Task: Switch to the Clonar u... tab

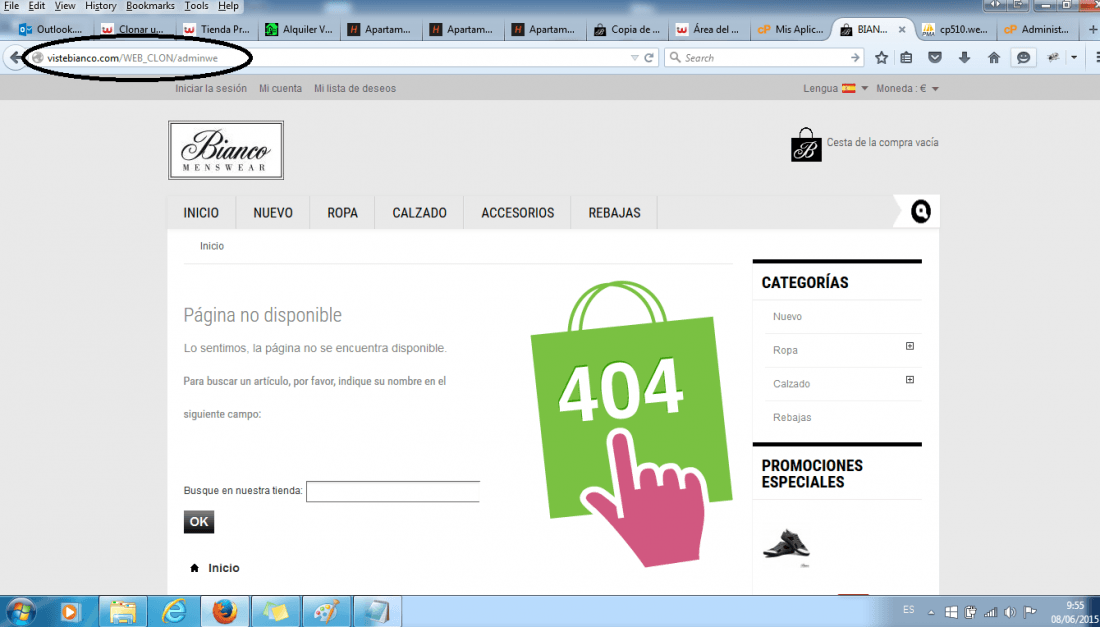Action: pyautogui.click(x=133, y=29)
